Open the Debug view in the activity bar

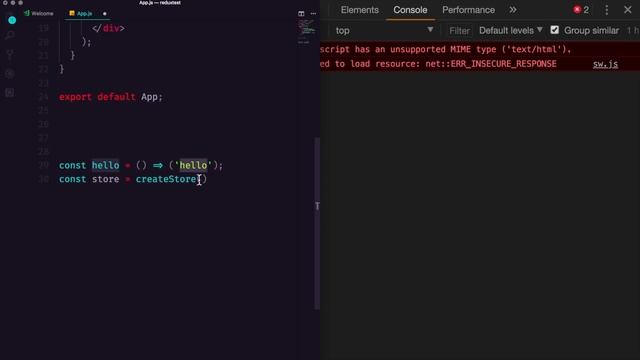10,74
